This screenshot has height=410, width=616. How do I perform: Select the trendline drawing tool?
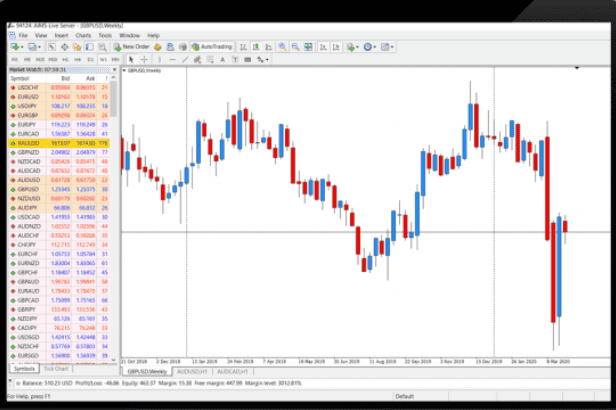185,59
